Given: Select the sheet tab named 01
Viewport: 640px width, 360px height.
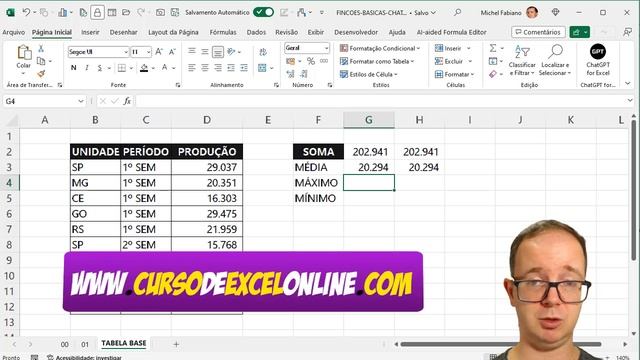Looking at the screenshot, I should 85,344.
